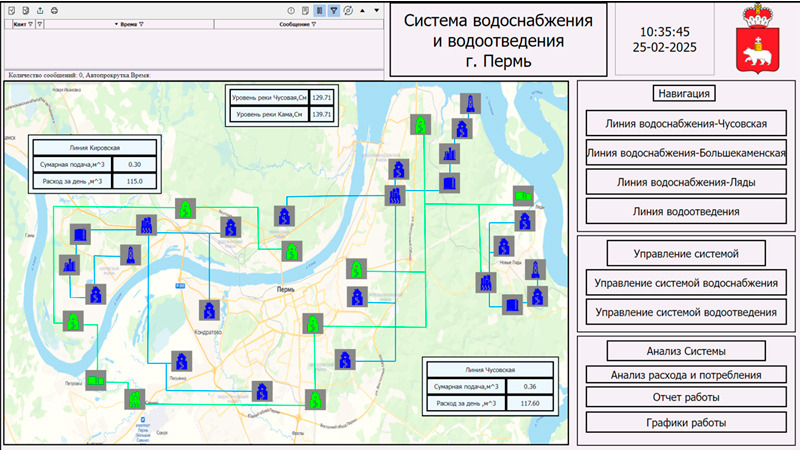This screenshot has width=800, height=450.
Task: Click the printer icon above the message table
Action: (54, 10)
